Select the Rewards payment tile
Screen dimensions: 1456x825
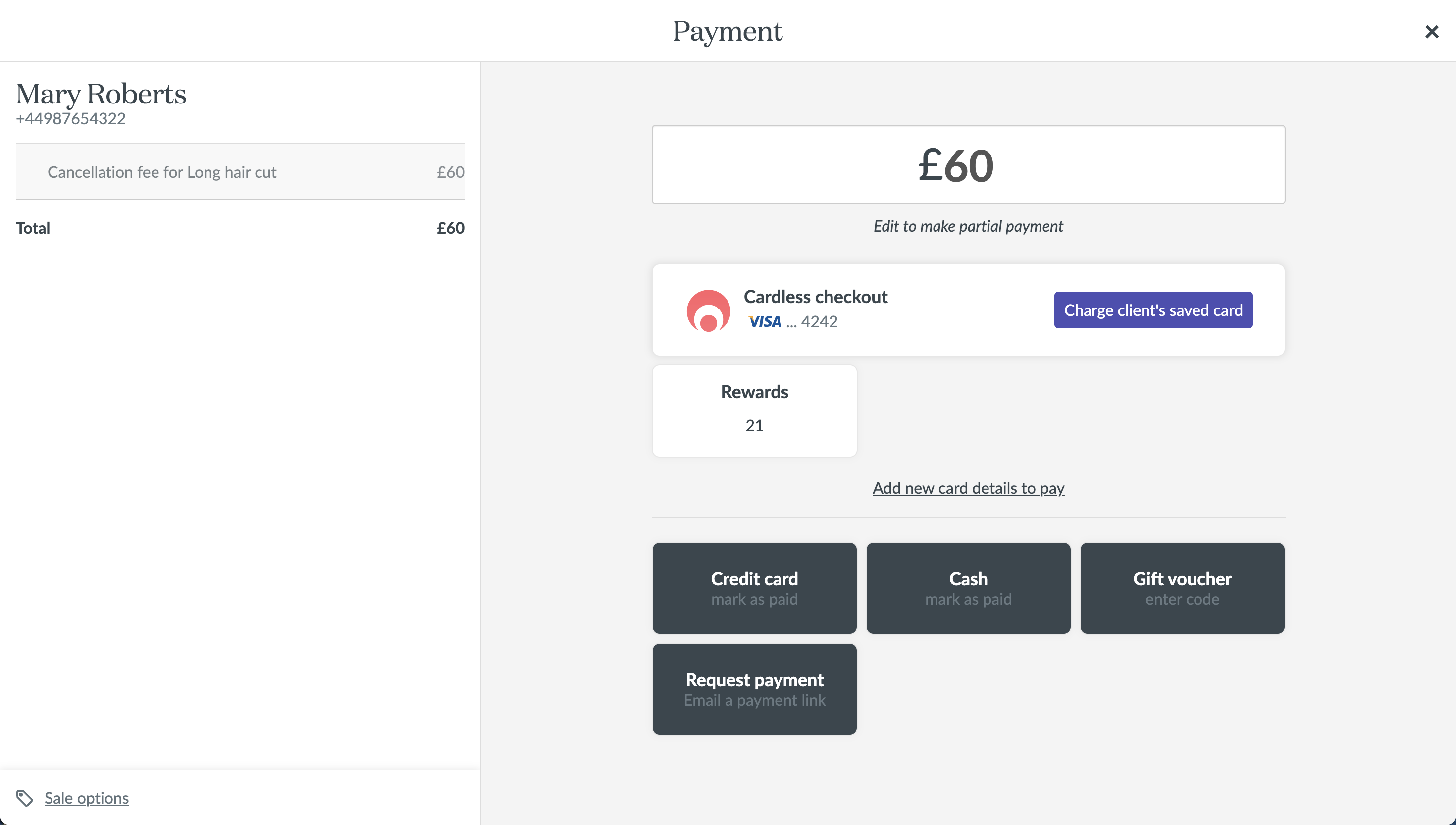[x=754, y=410]
